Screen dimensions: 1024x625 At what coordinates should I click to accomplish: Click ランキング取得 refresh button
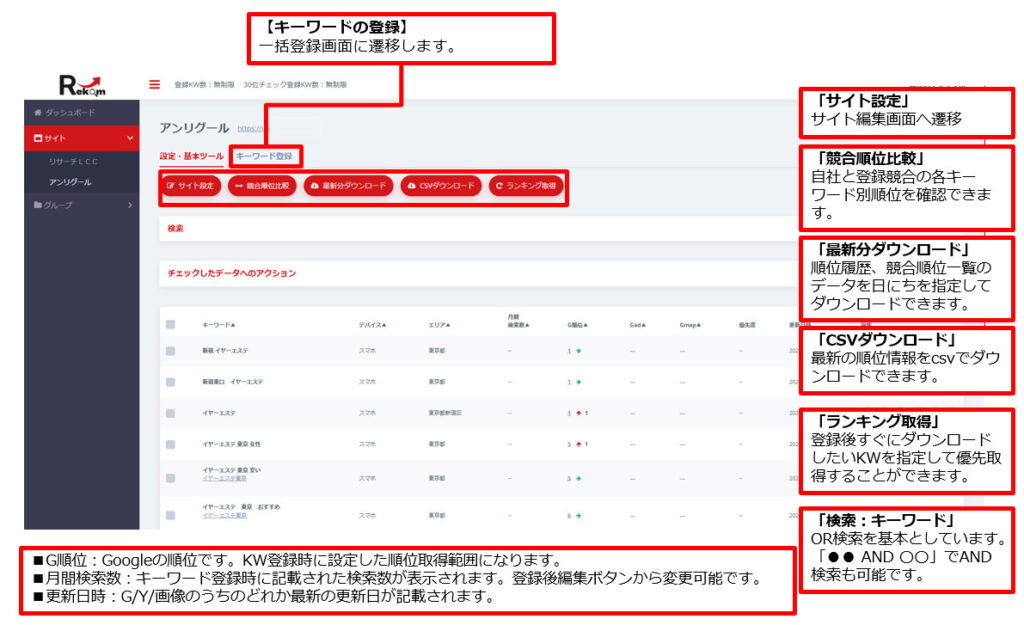pyautogui.click(x=526, y=186)
